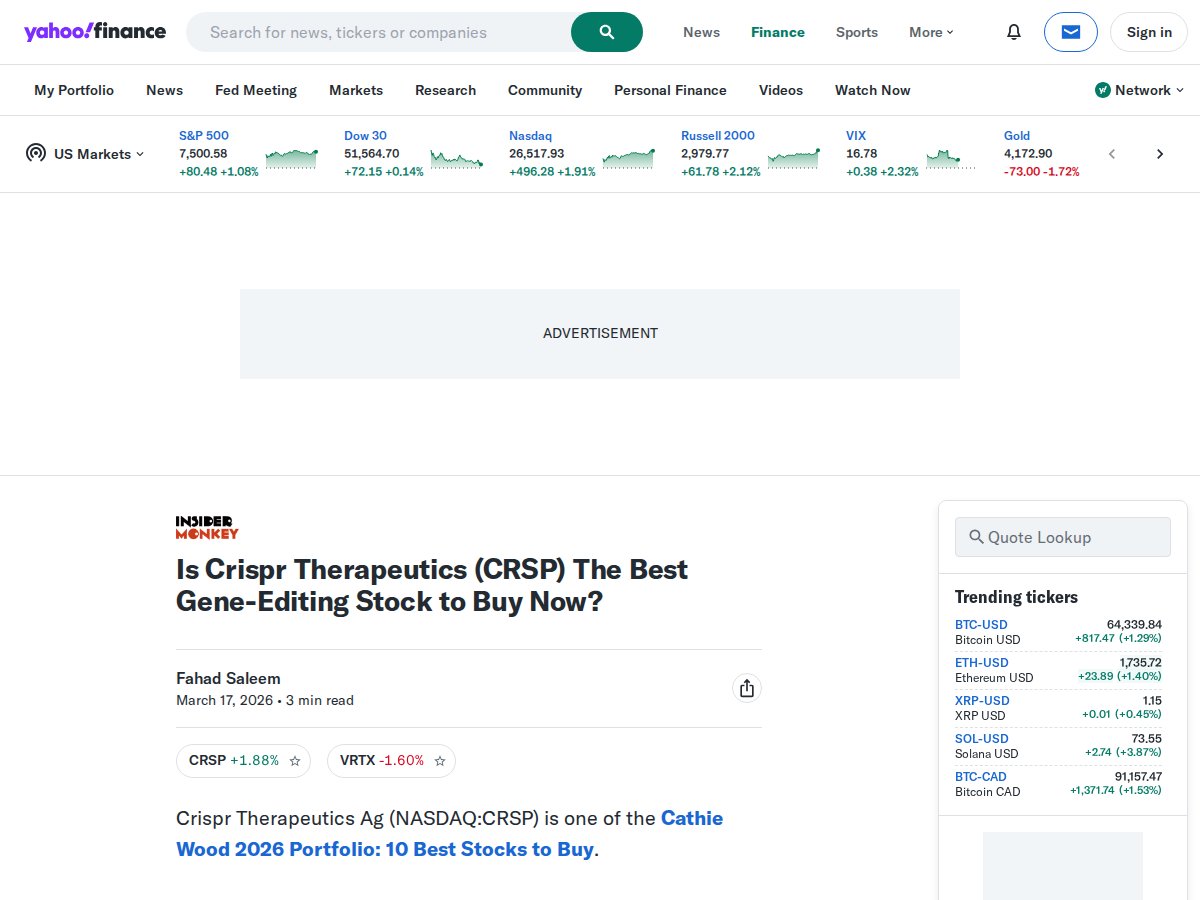Open the Videos tab
Image resolution: width=1200 pixels, height=900 pixels.
[x=781, y=90]
